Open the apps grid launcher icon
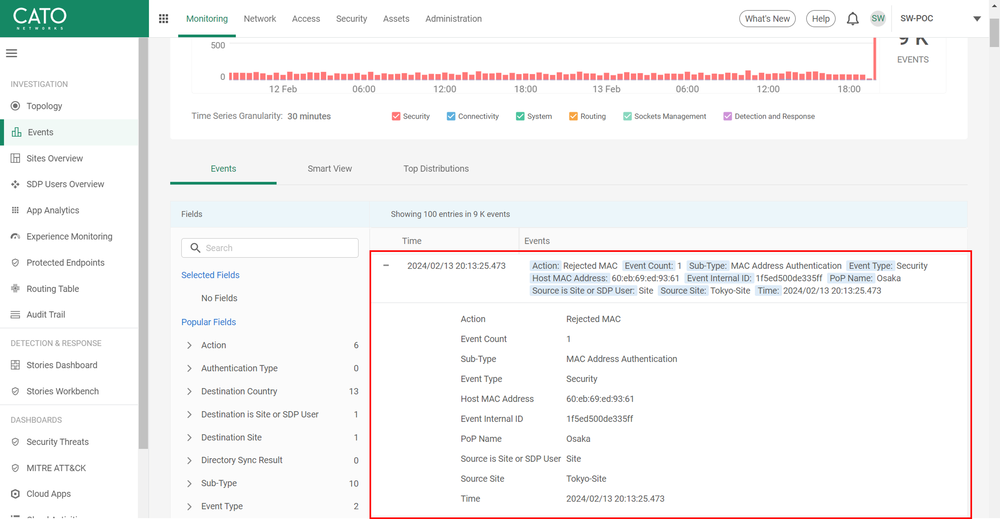Screen dimensions: 1000x519 [163, 18]
